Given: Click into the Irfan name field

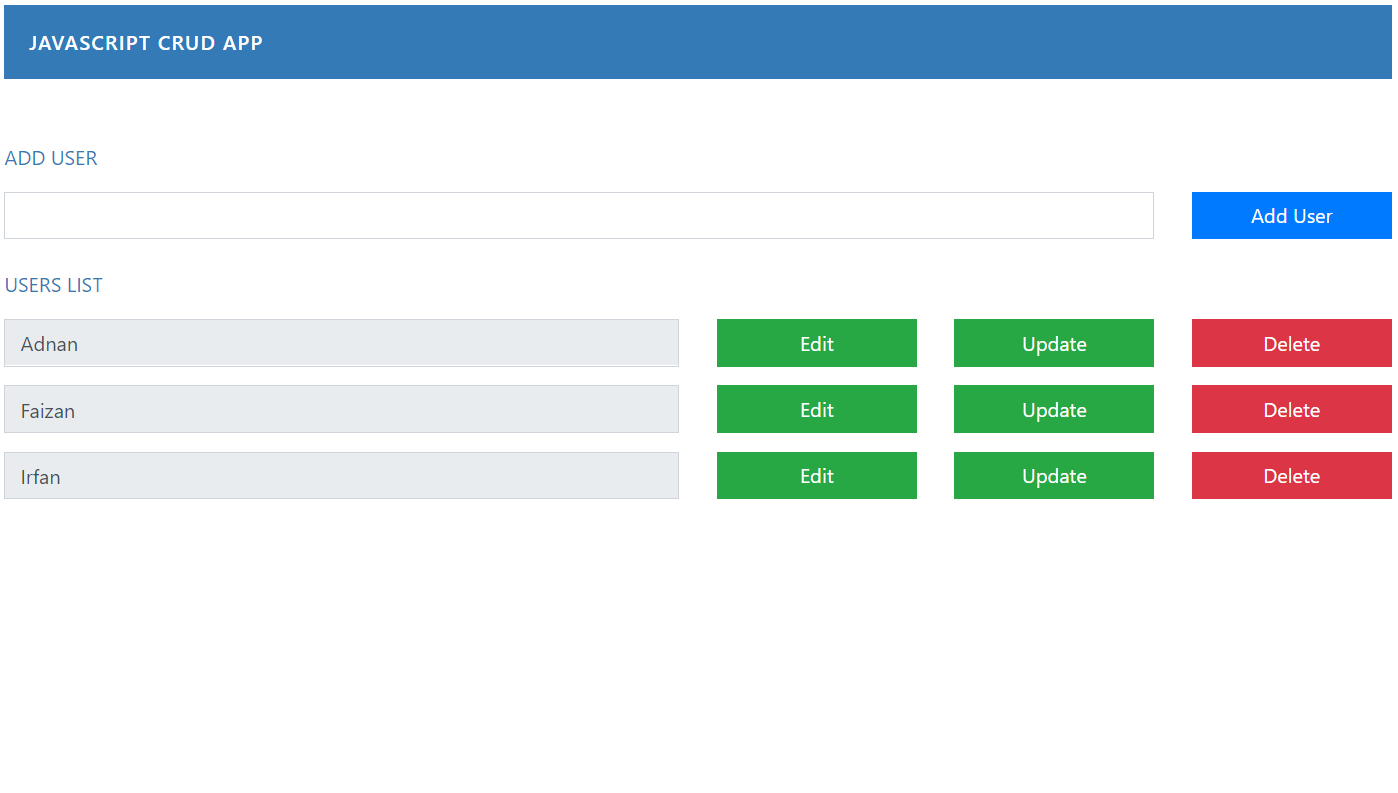Looking at the screenshot, I should [x=341, y=475].
